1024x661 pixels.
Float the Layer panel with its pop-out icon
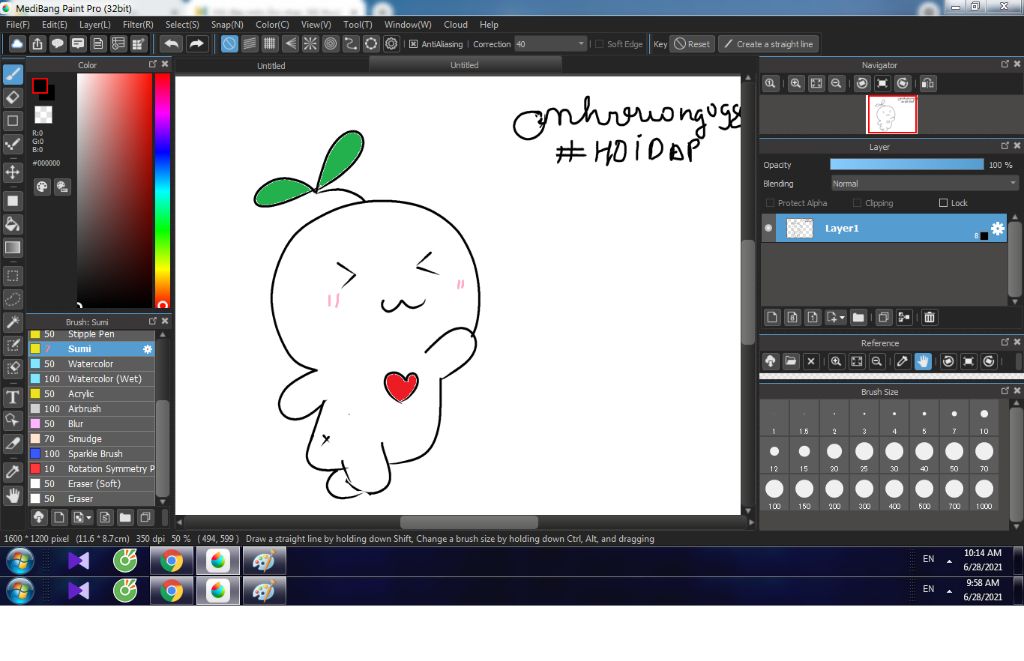tap(1005, 146)
